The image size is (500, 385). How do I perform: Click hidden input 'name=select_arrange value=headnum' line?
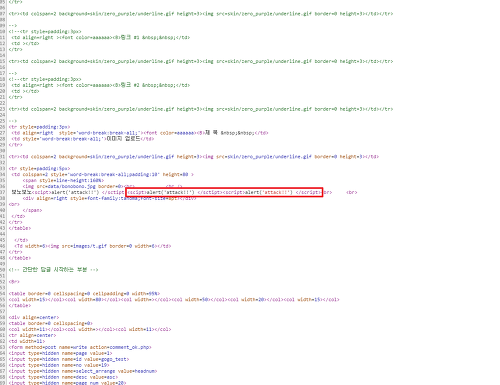tap(83, 371)
